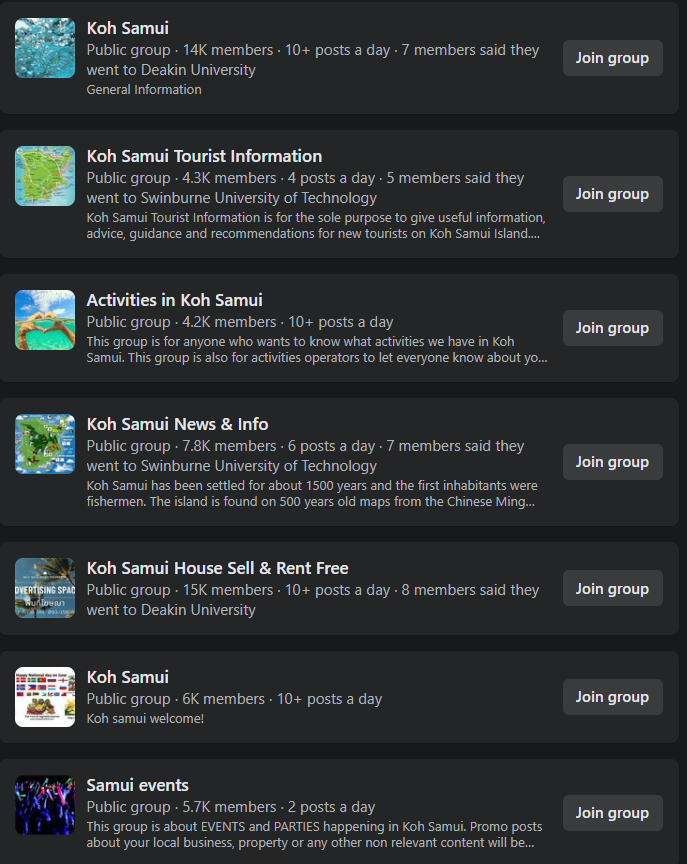Open the Koh Samui water splash group thumbnail

[45, 48]
